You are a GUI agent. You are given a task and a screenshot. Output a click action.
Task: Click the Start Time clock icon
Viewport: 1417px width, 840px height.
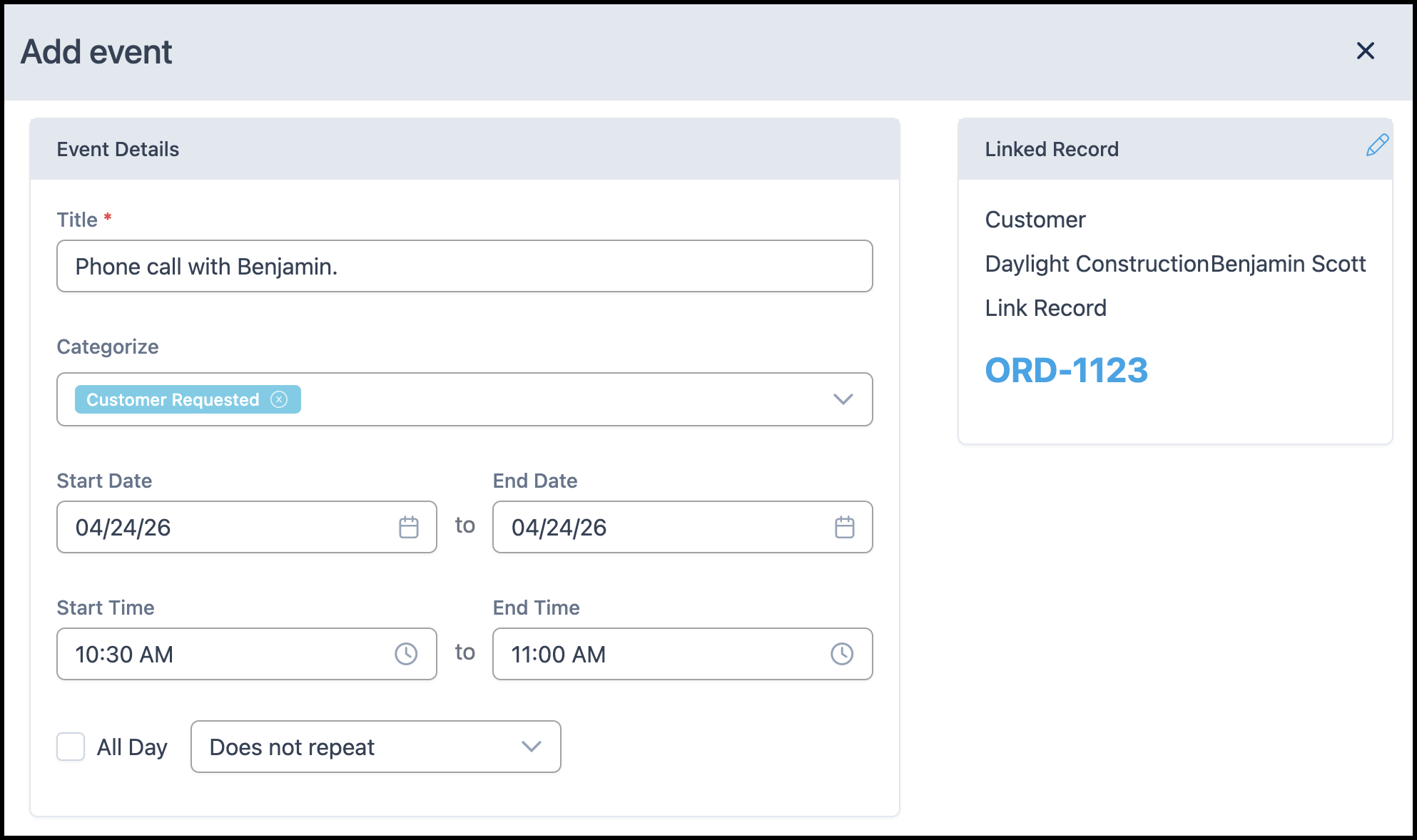coord(406,654)
